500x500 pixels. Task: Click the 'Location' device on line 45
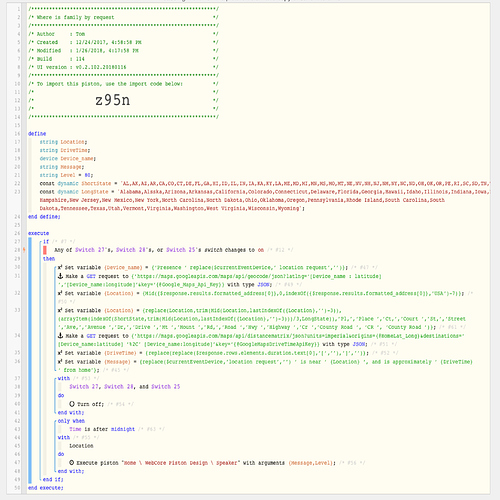click(81, 446)
